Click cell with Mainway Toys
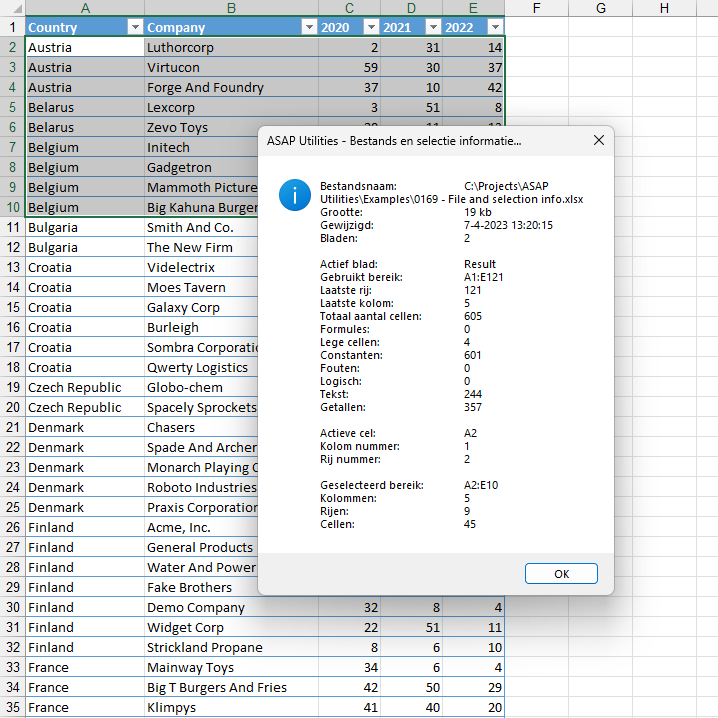The height and width of the screenshot is (718, 718). [x=231, y=667]
